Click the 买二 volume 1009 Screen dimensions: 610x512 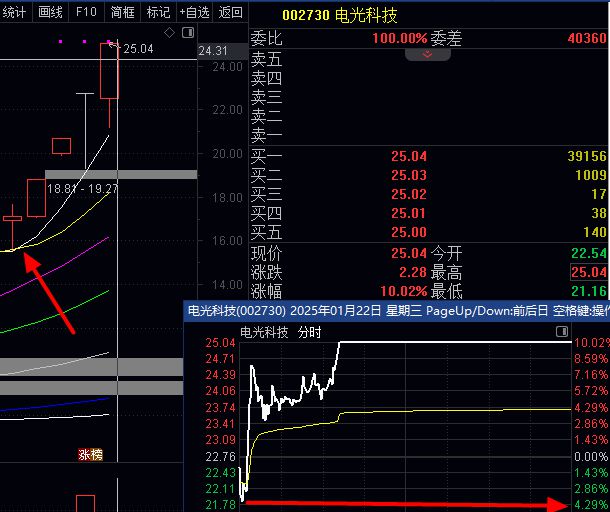click(x=591, y=175)
